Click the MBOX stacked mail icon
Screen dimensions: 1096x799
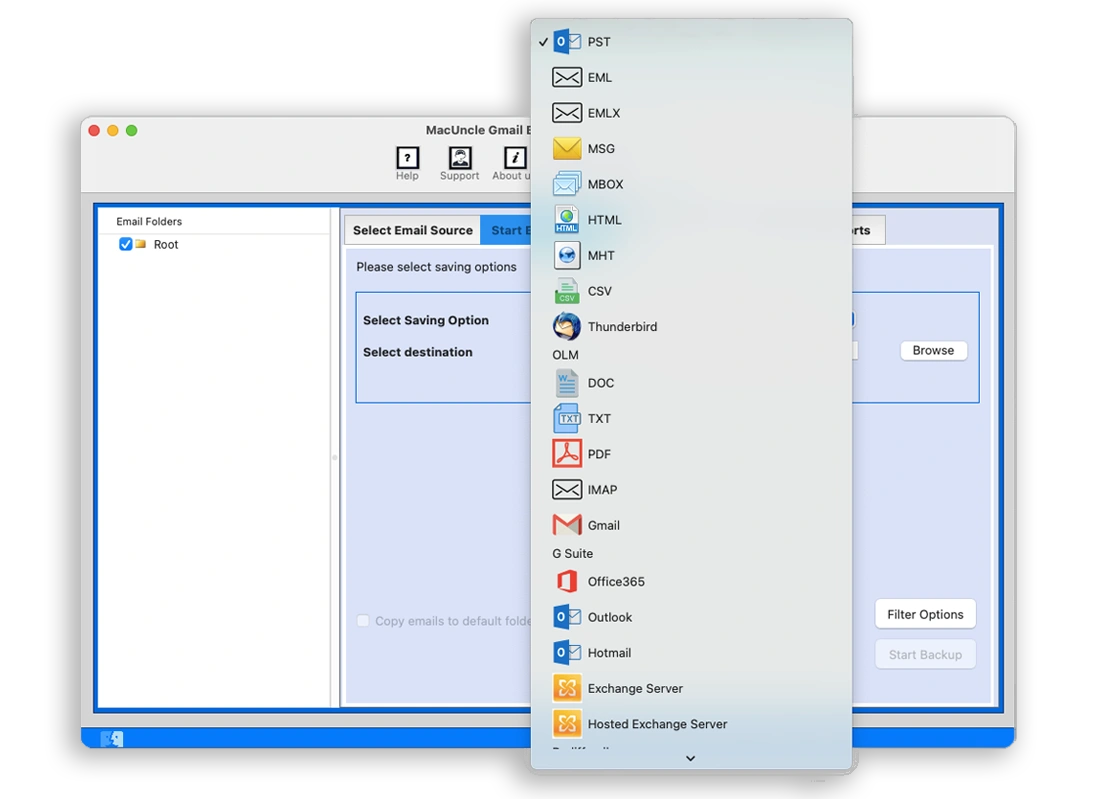point(566,184)
